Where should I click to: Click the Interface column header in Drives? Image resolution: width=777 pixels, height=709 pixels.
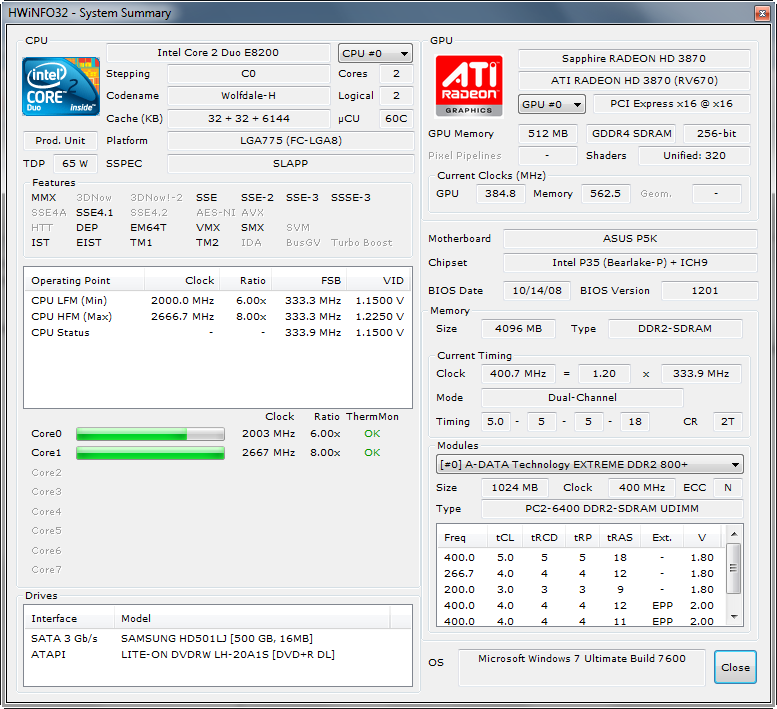[69, 618]
